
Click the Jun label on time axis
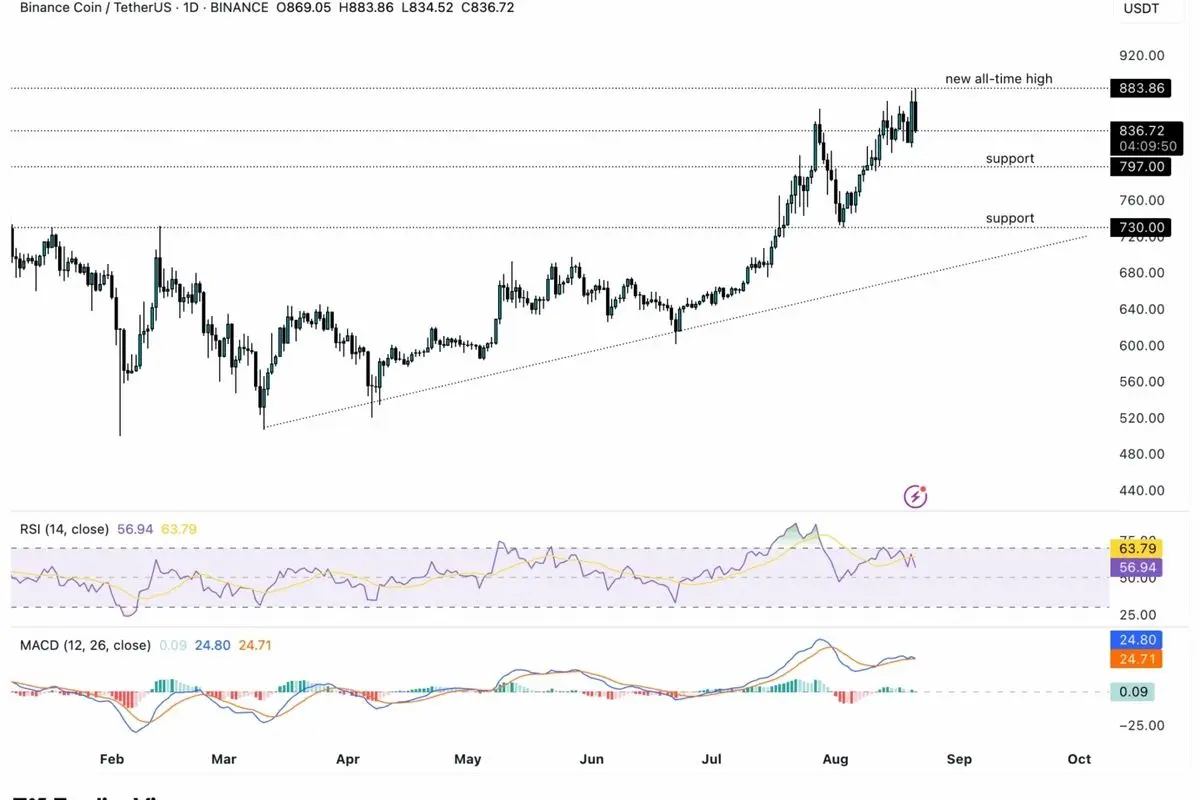point(592,760)
